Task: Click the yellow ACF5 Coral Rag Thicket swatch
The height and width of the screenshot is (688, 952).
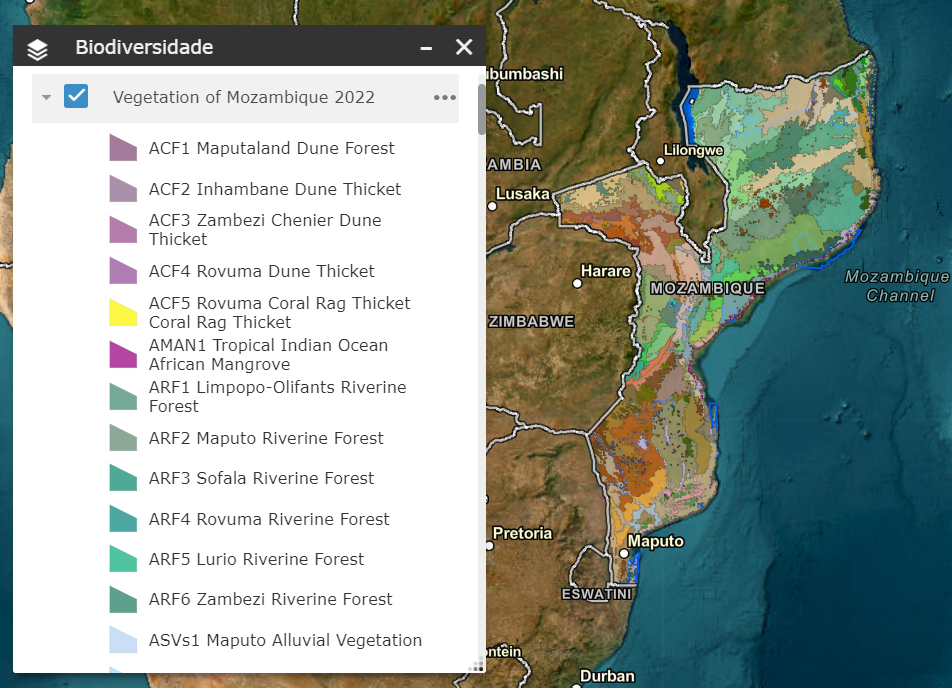Action: click(123, 312)
